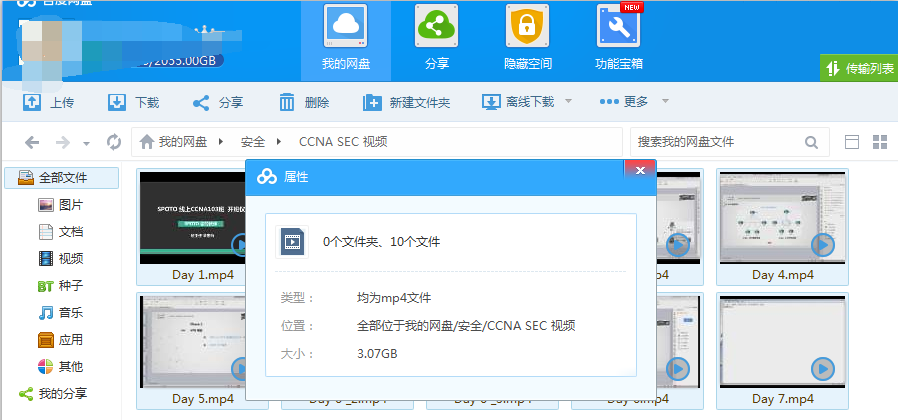The height and width of the screenshot is (420, 898).
Task: Select 图片 category in the sidebar
Action: coord(61,205)
